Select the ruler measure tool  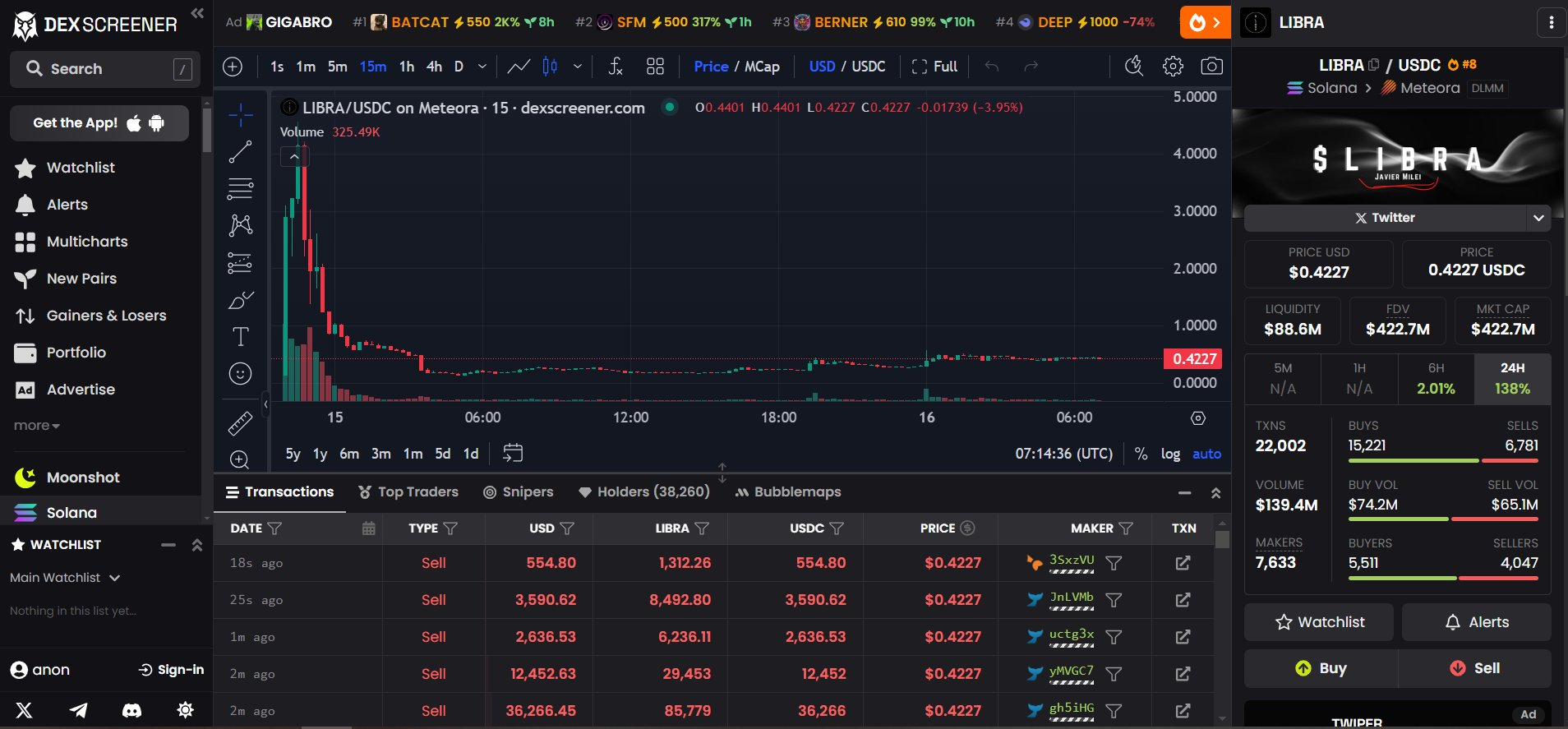coord(240,423)
